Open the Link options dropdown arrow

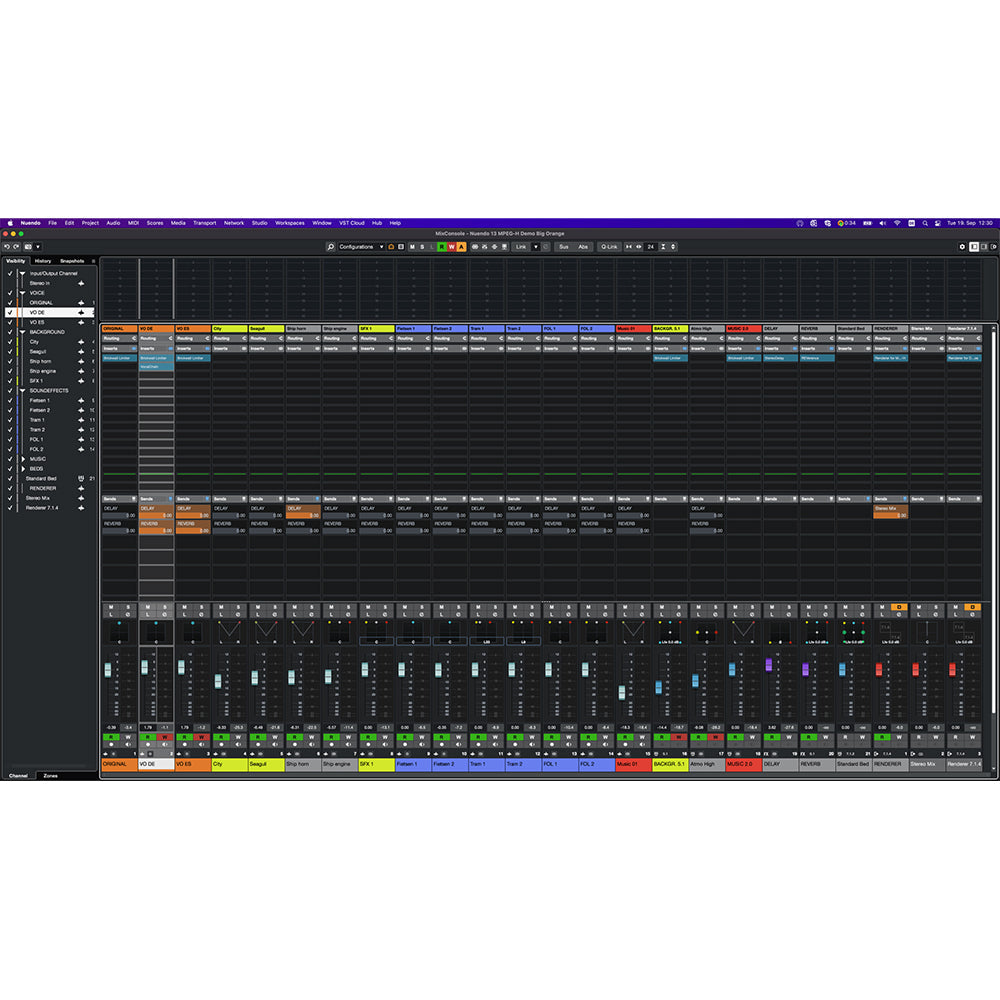(536, 247)
